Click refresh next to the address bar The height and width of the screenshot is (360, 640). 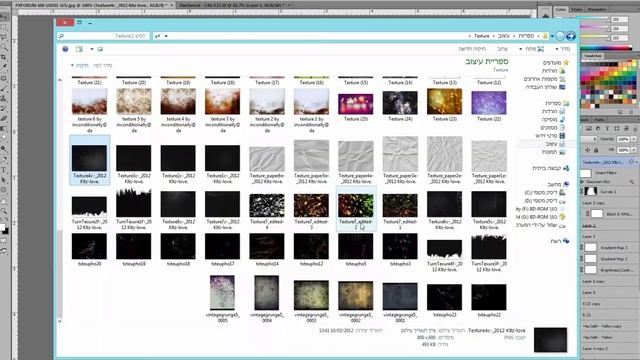pos(158,36)
